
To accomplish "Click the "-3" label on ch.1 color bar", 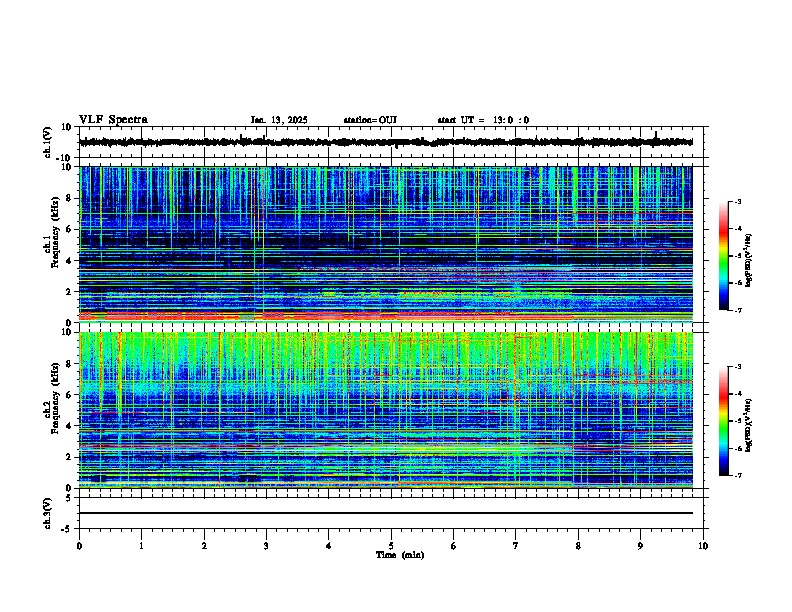I will pyautogui.click(x=737, y=201).
